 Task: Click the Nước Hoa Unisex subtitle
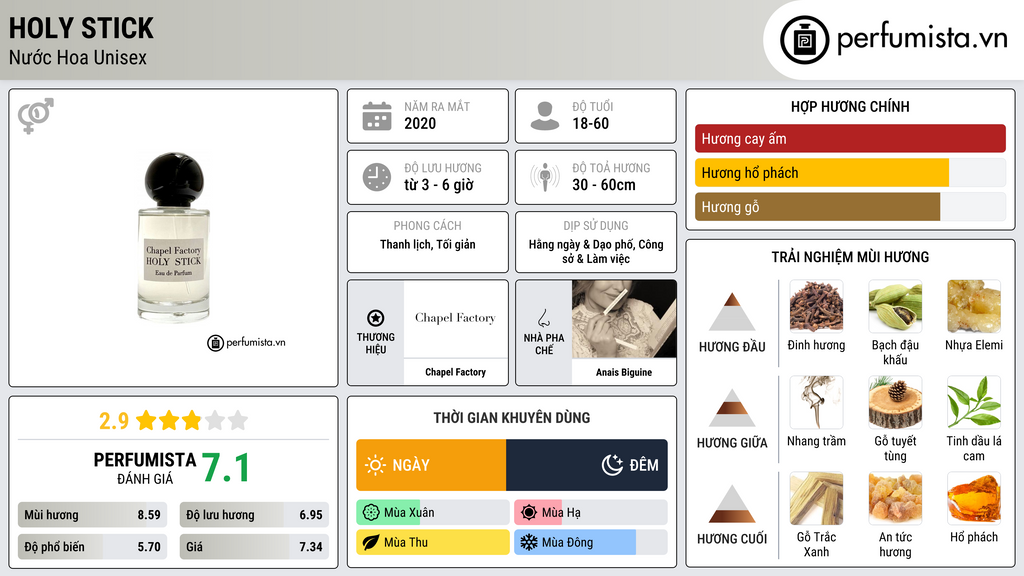click(78, 57)
